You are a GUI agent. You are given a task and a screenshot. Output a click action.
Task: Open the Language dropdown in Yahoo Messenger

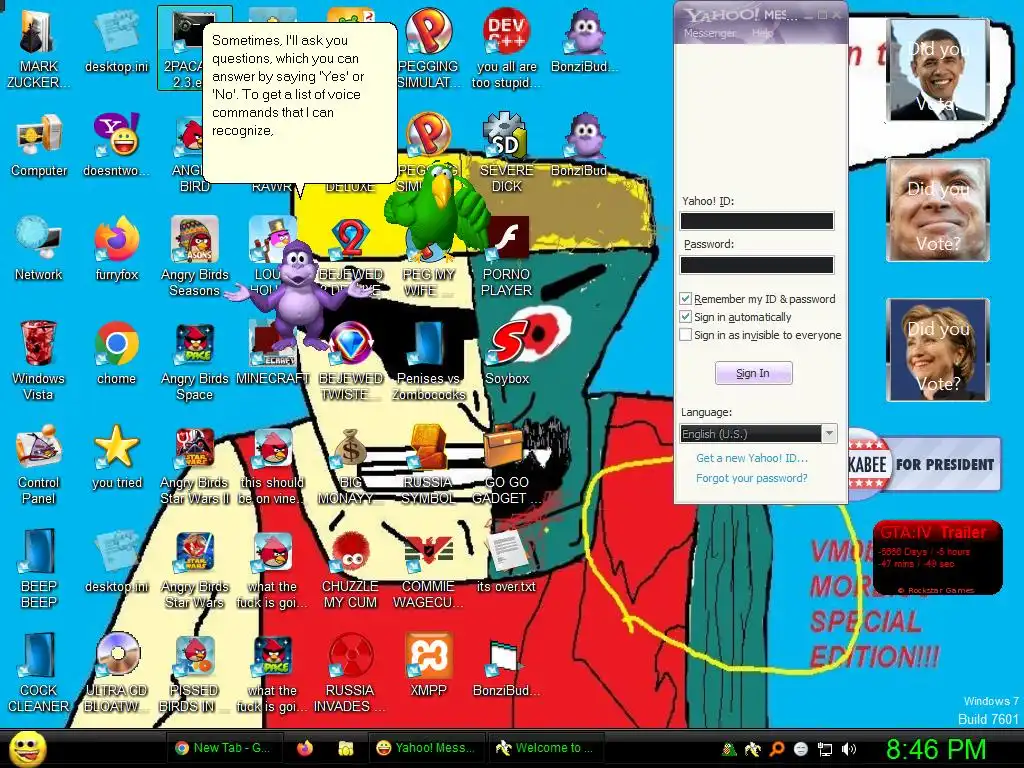[758, 434]
